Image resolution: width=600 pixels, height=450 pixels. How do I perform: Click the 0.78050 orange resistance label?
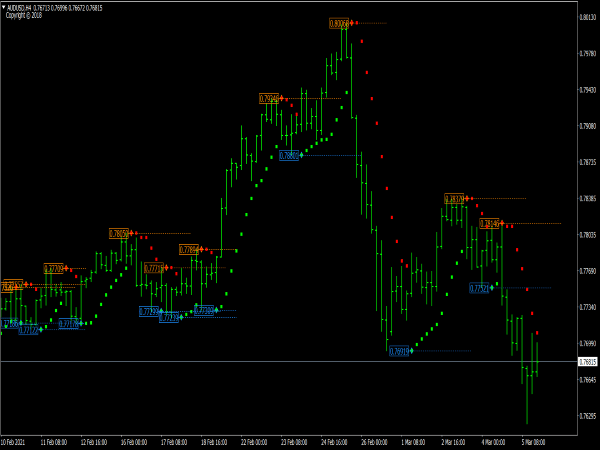click(x=119, y=233)
